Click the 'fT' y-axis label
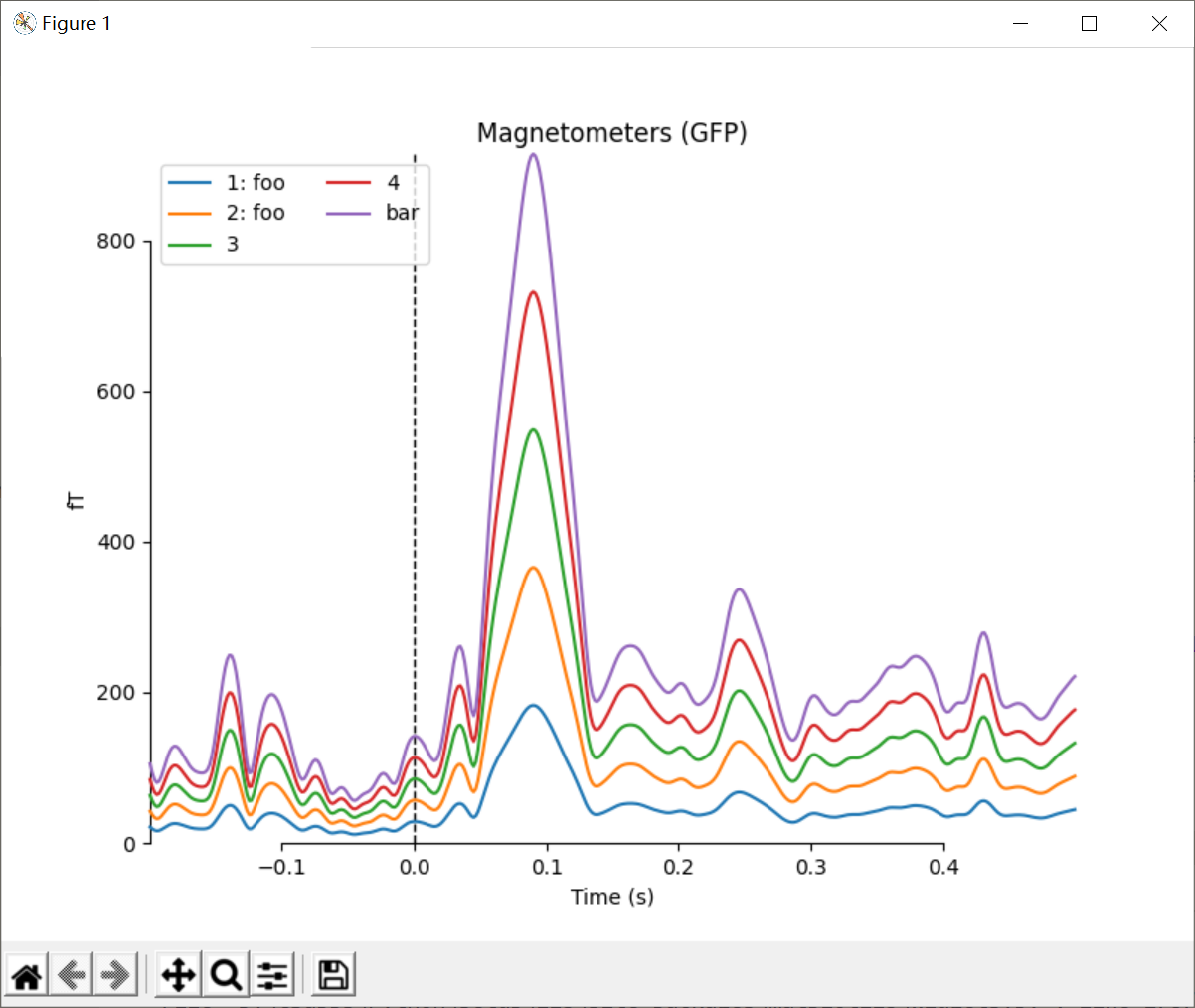1195x1008 pixels. point(77,500)
